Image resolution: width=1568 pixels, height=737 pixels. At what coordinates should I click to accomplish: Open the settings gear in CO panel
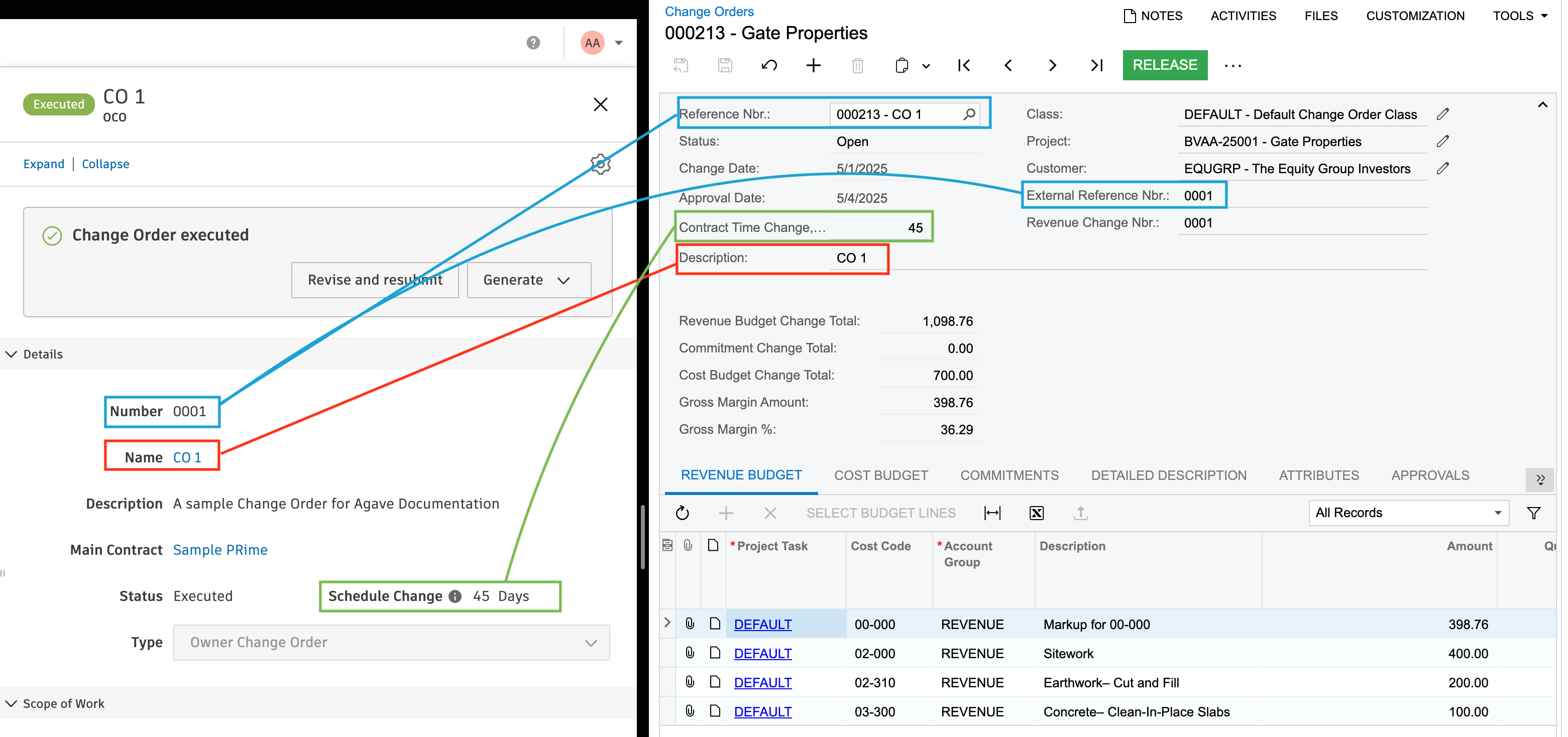pyautogui.click(x=600, y=164)
